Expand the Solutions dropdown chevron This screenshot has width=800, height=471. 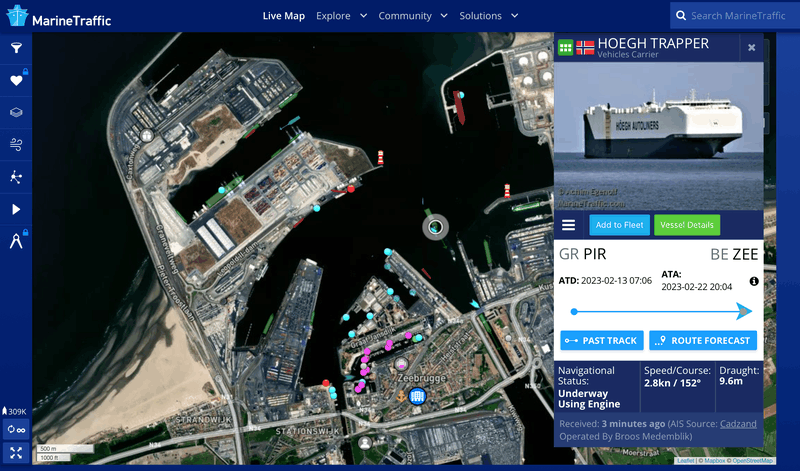(x=515, y=16)
